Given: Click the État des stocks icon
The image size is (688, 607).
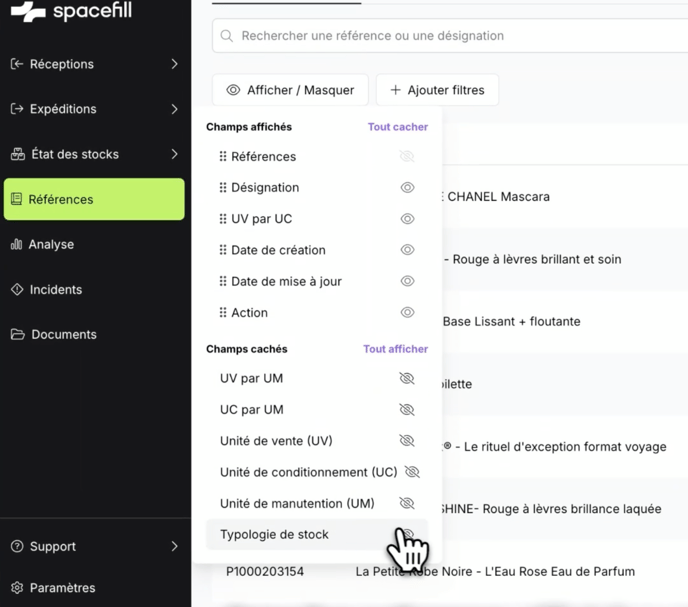Looking at the screenshot, I should pos(17,154).
